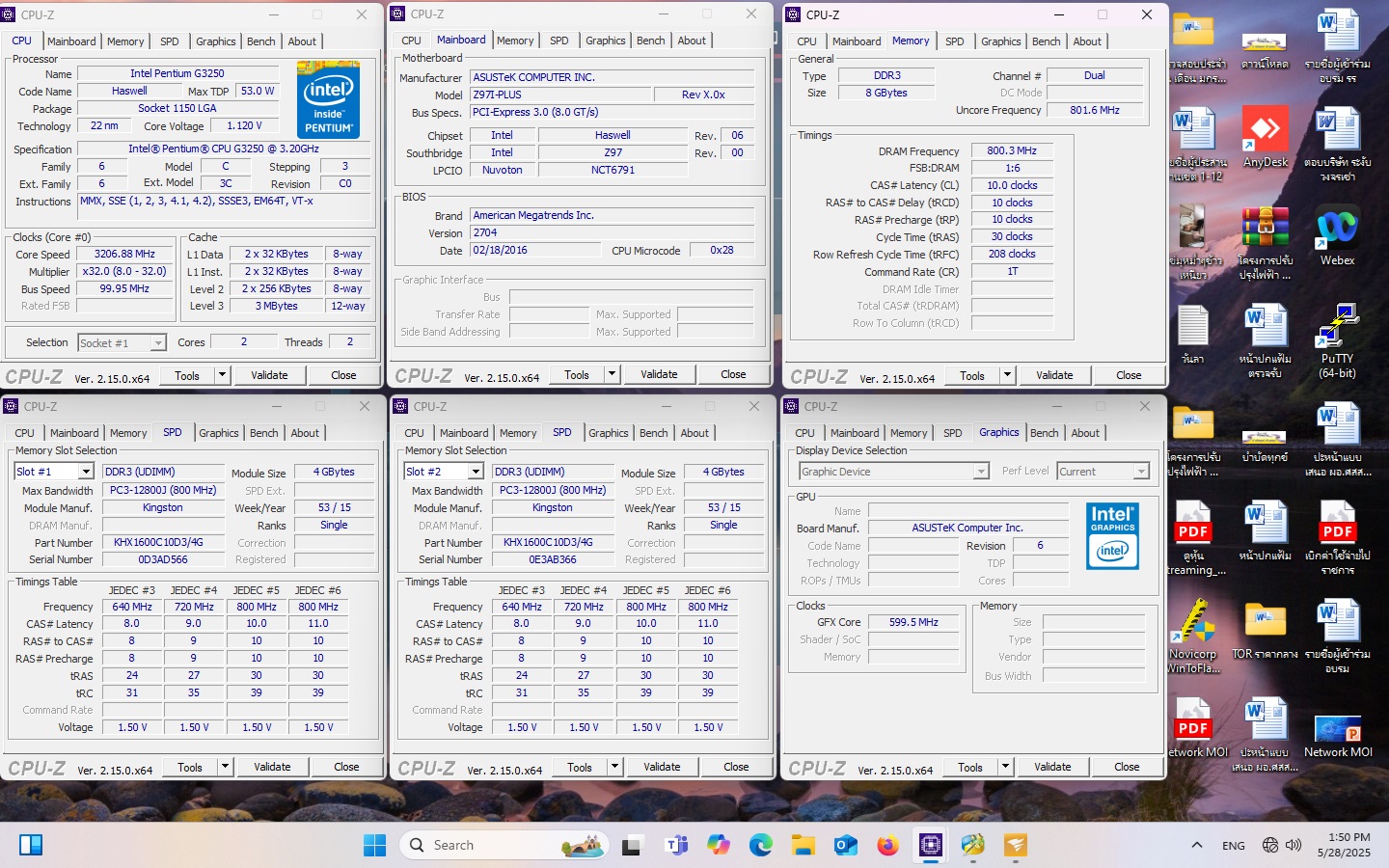Screen dimensions: 1389x868
Task: Open Outlook from the taskbar
Action: [x=846, y=846]
